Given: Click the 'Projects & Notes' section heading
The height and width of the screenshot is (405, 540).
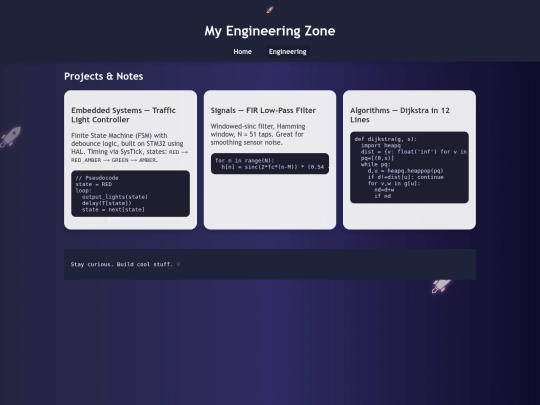Looking at the screenshot, I should click(104, 76).
